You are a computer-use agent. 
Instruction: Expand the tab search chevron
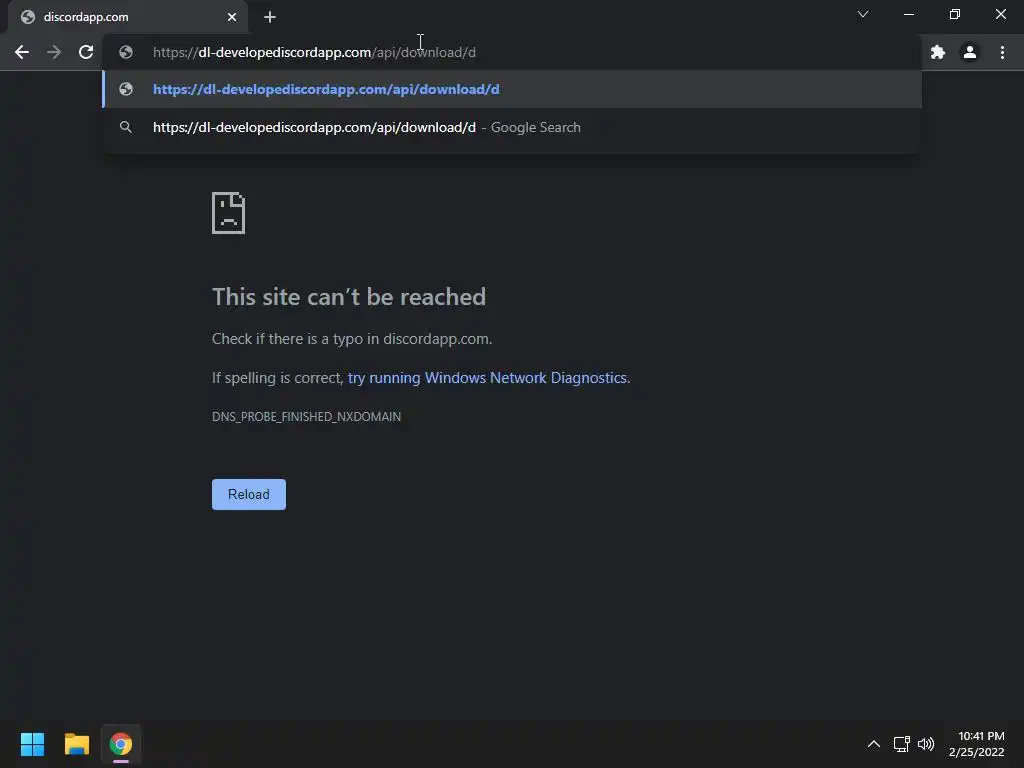[863, 14]
